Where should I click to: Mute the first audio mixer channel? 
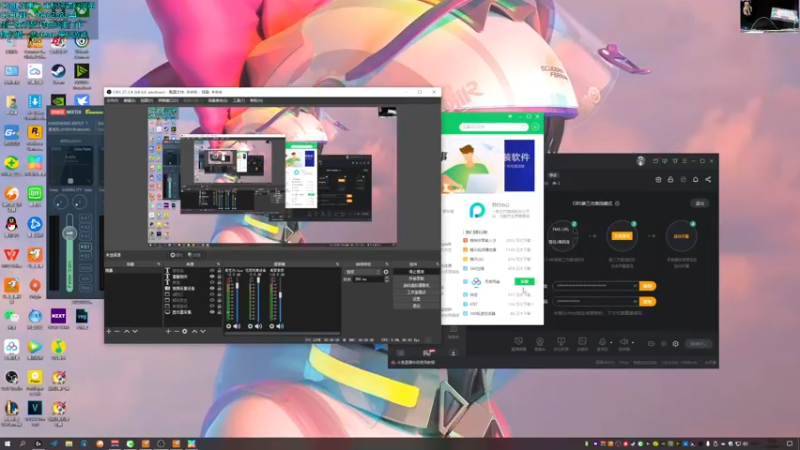(x=237, y=326)
